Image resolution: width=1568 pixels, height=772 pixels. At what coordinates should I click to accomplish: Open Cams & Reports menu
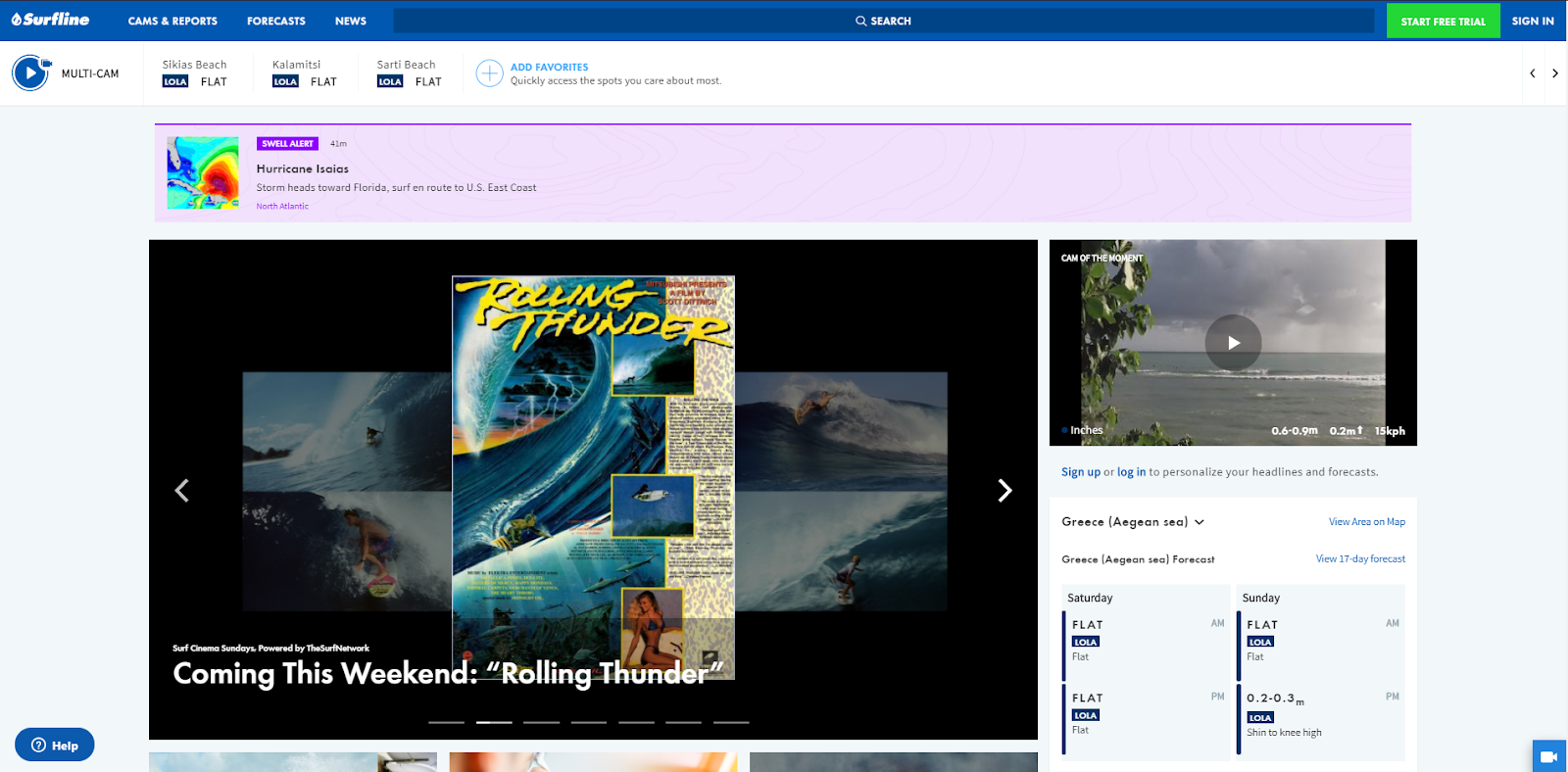coord(172,21)
